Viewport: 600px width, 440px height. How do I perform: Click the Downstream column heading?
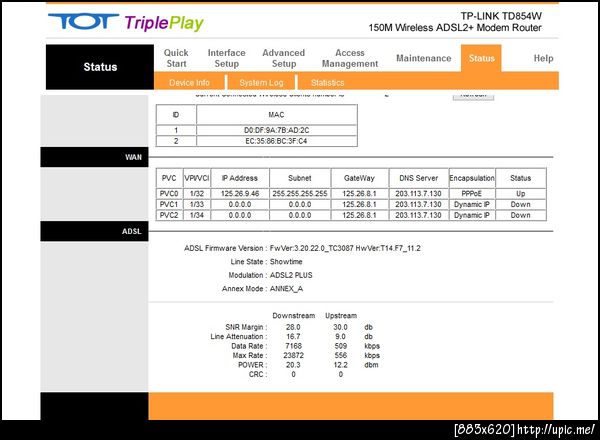click(293, 316)
